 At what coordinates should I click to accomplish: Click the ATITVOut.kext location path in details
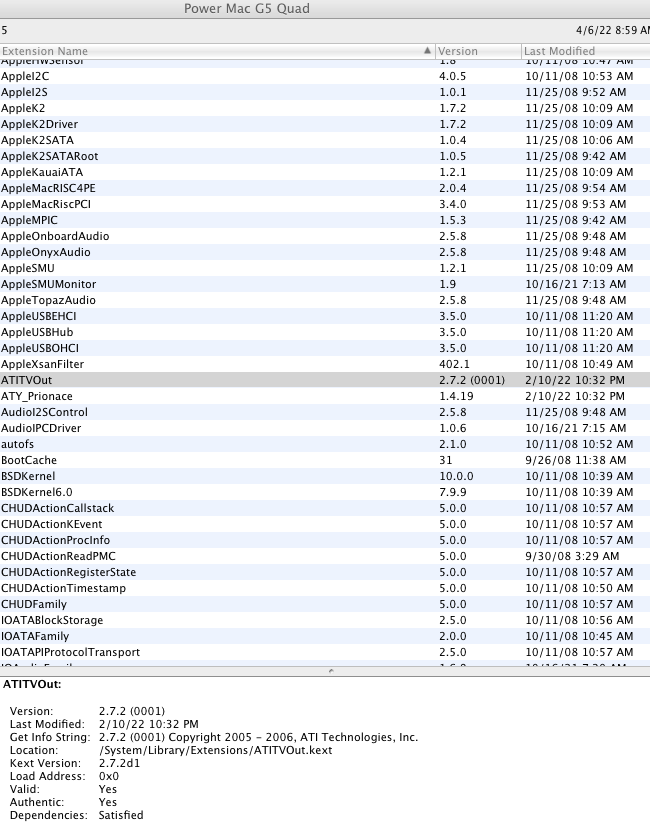pos(215,750)
